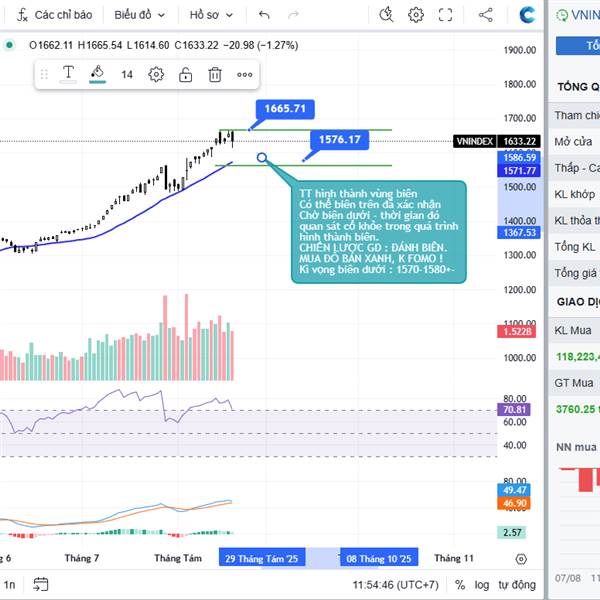
Task: Click the 46.90 indicator value label
Action: 514,503
